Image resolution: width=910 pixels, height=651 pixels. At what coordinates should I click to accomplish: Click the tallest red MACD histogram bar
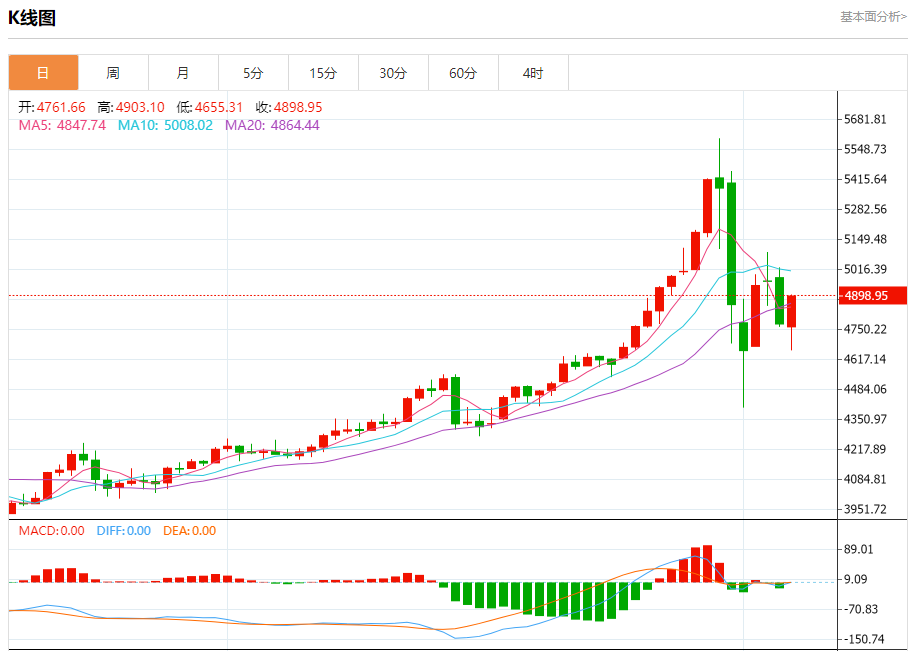pos(707,564)
